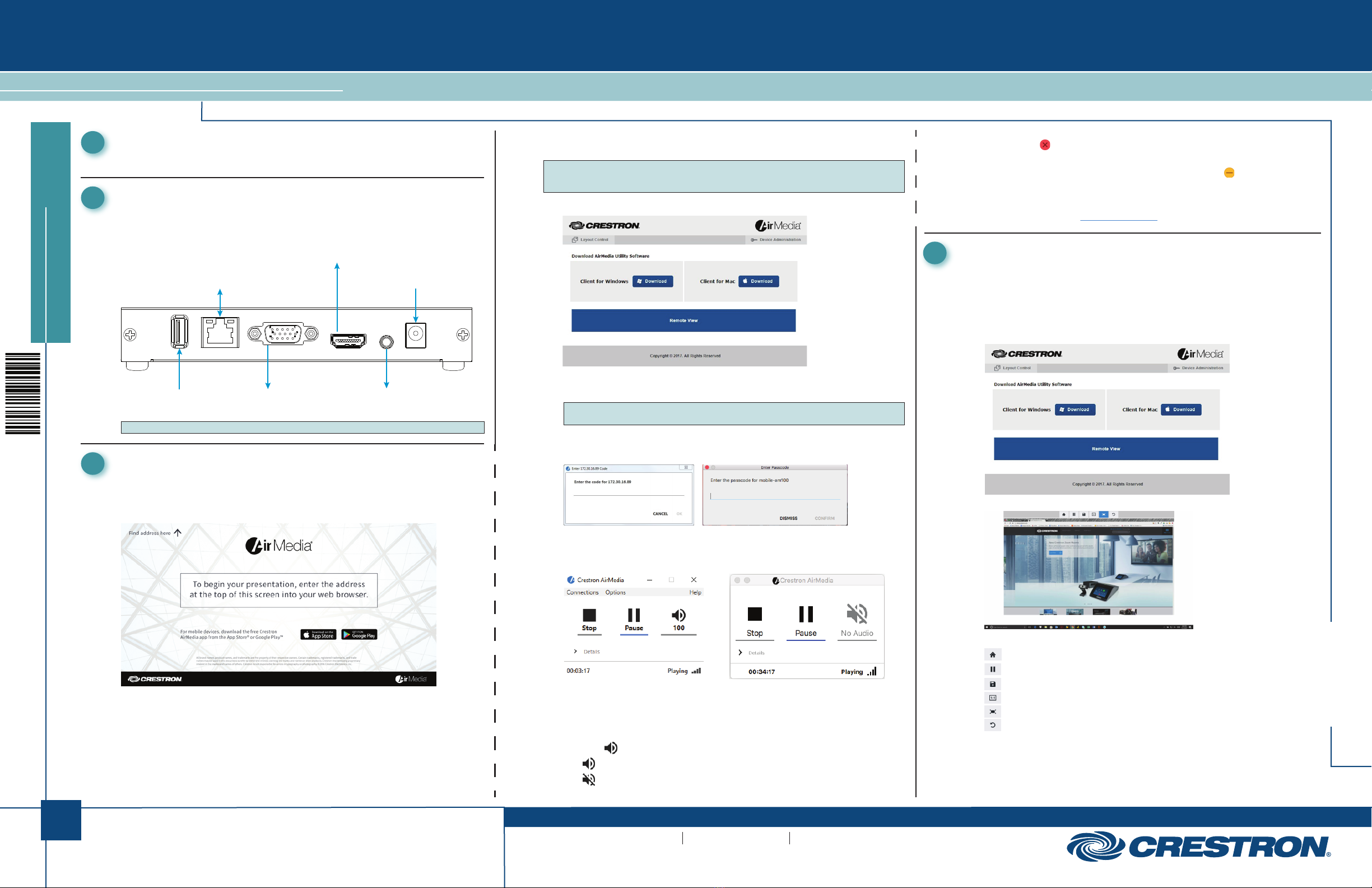
Task: Click the 00:34:17 timer in the Mac AirMedia window
Action: [761, 672]
